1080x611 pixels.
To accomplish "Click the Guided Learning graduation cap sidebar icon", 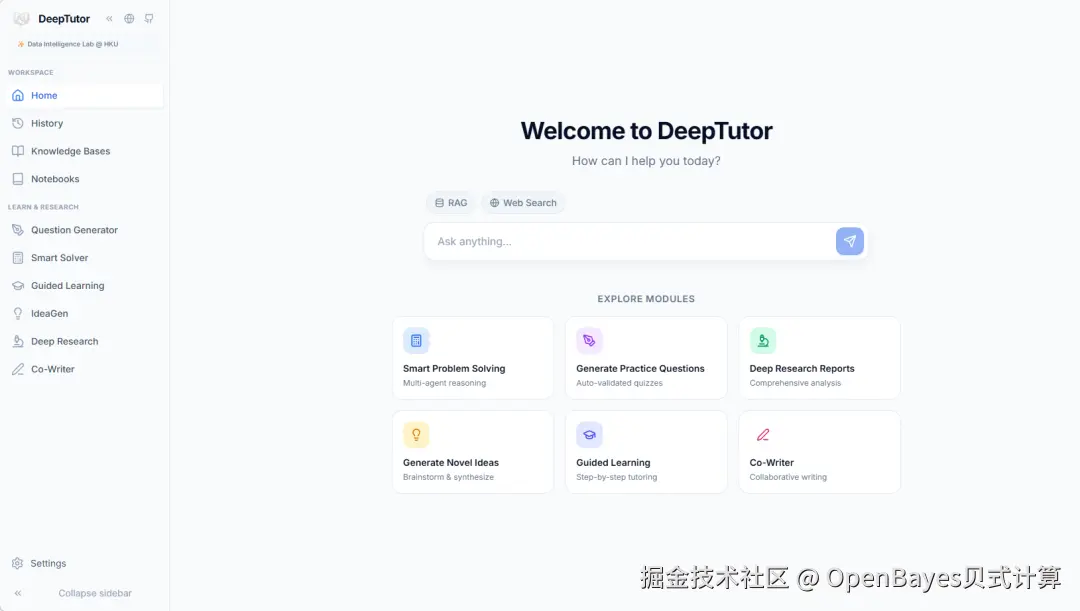I will 18,286.
